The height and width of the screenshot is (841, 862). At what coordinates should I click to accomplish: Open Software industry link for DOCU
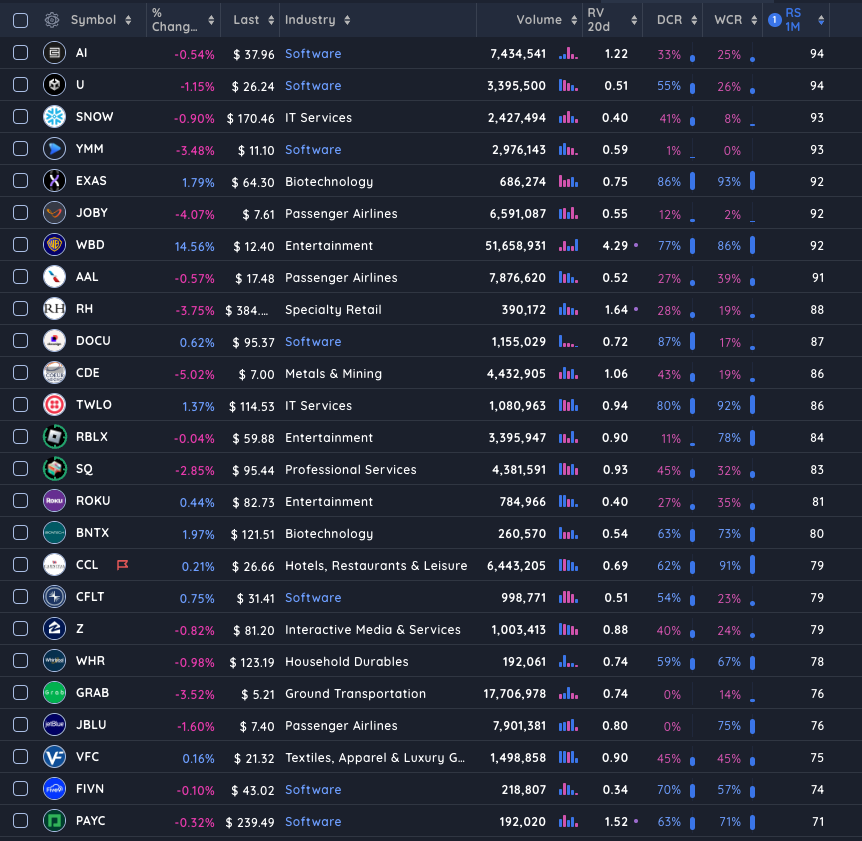(x=313, y=342)
